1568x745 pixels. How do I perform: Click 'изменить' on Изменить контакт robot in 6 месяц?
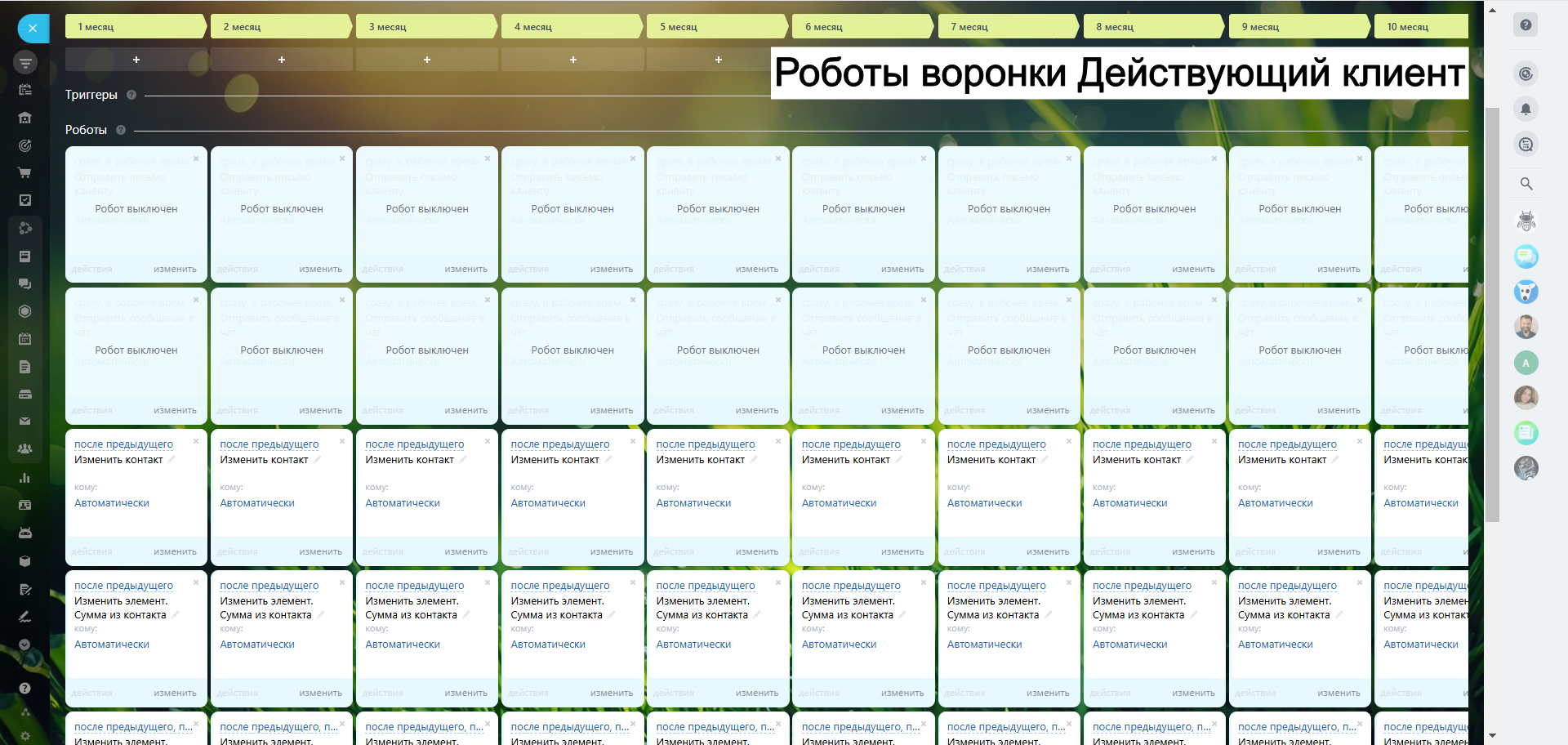pos(902,552)
